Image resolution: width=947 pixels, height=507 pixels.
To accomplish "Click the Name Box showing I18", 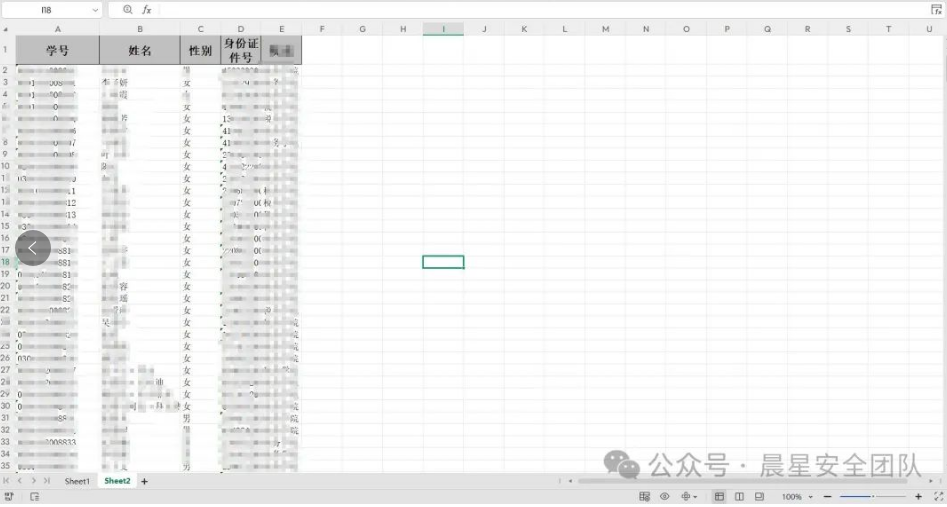I will click(x=46, y=10).
